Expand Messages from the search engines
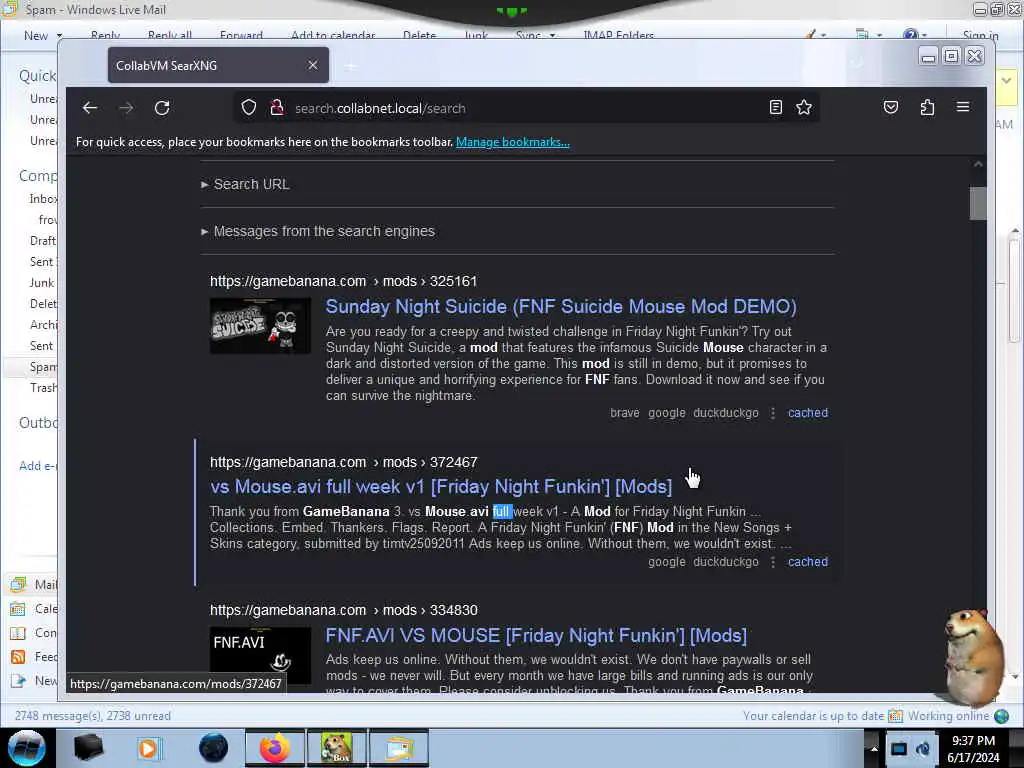 pyautogui.click(x=318, y=231)
